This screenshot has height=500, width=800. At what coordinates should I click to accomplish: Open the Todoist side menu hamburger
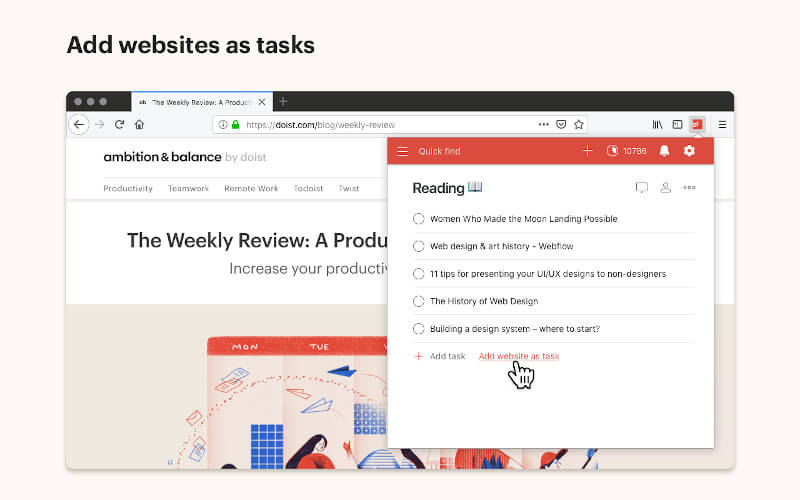(403, 152)
